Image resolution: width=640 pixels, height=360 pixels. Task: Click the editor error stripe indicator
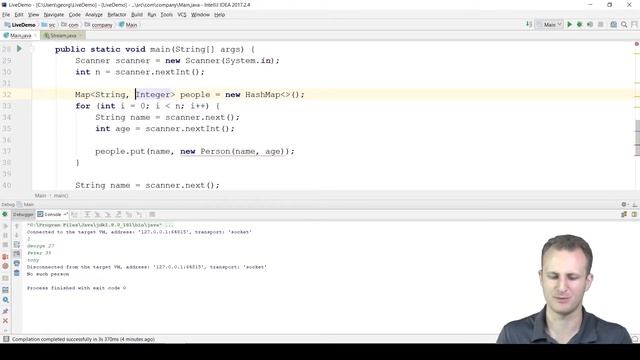[636, 44]
